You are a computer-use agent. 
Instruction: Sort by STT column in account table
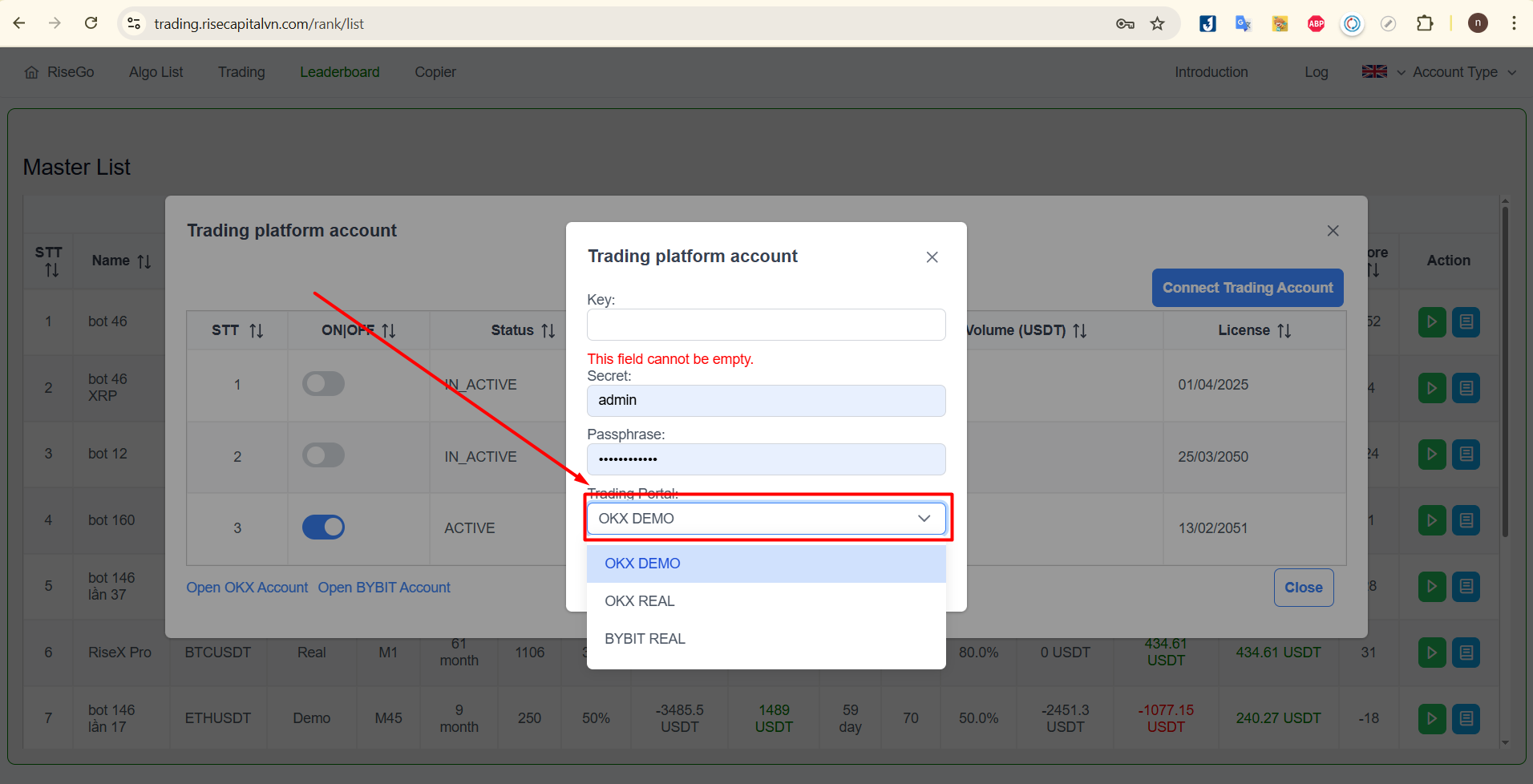coord(256,330)
